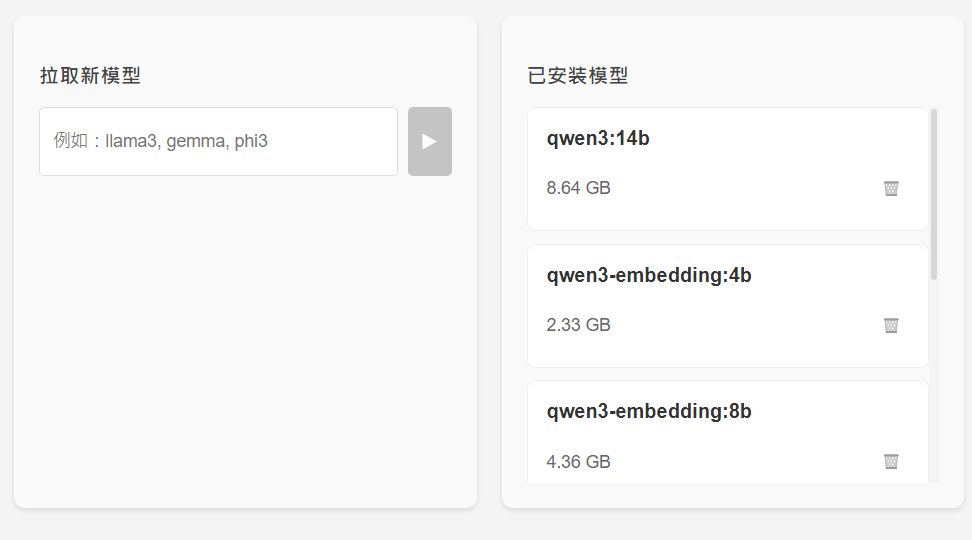
Task: Click the 4.36 GB size label
Action: (578, 462)
